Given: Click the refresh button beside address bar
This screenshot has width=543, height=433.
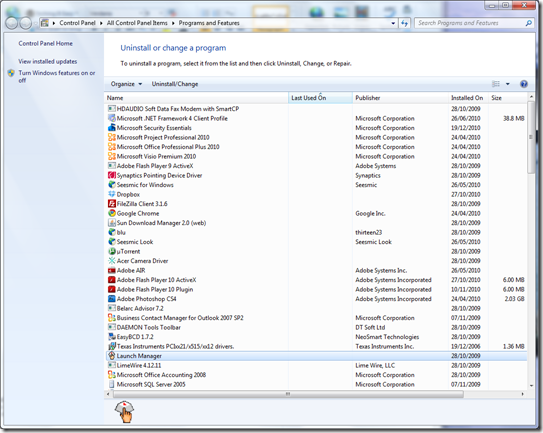Looking at the screenshot, I should 404,23.
